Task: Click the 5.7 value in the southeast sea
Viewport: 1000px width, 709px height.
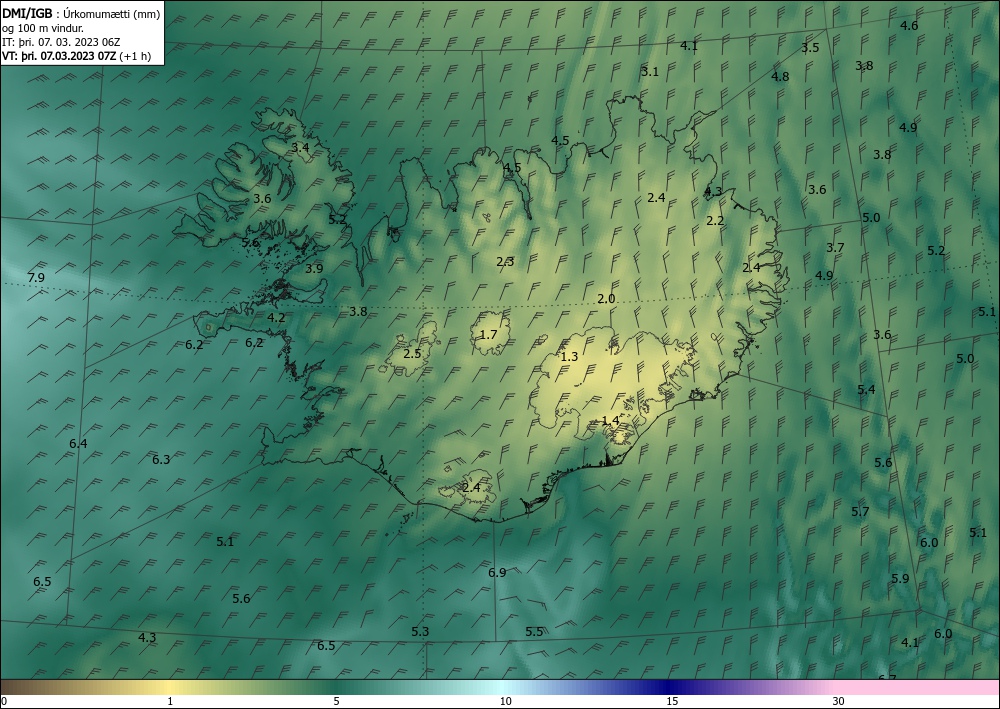Action: 860,511
